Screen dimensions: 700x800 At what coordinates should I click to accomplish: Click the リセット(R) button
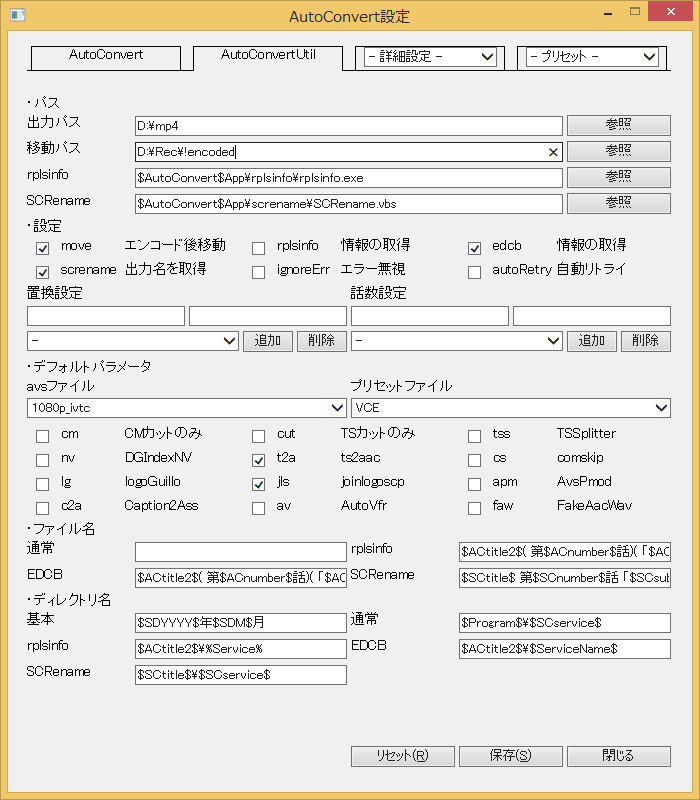(x=403, y=756)
